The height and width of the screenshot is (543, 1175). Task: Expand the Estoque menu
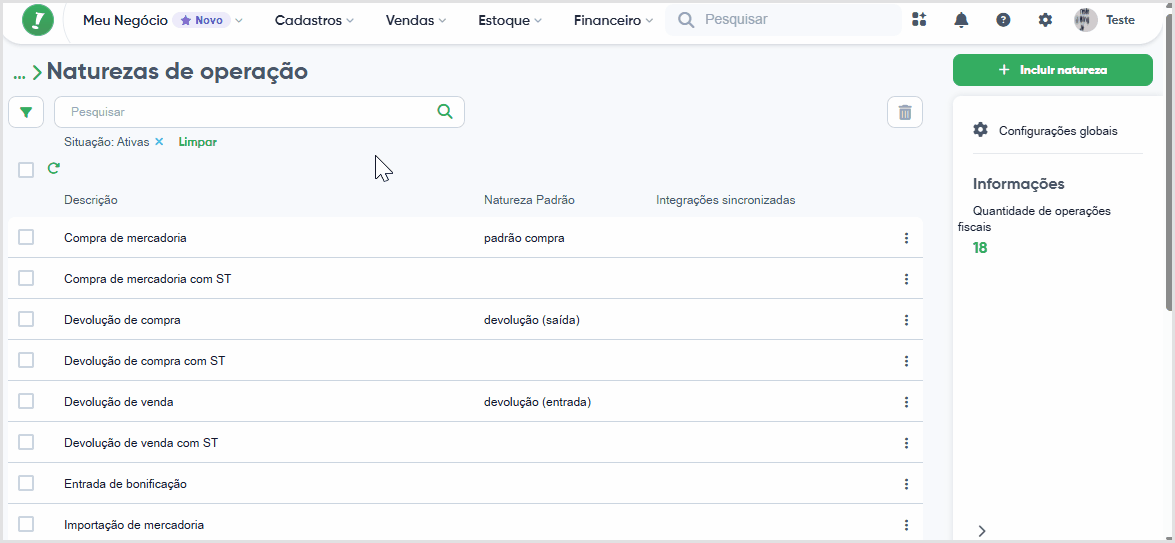coord(510,20)
